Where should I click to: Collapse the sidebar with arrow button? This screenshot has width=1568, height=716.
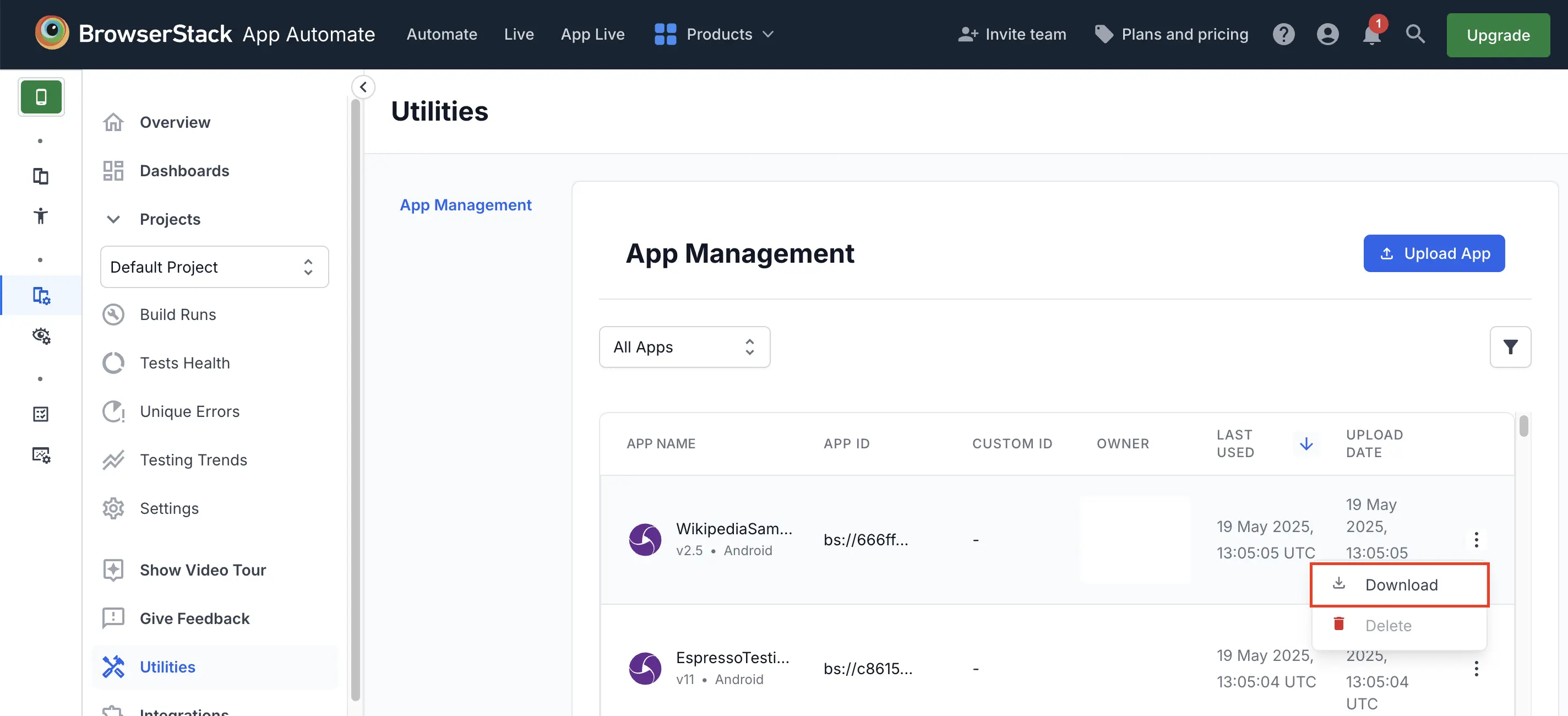pos(363,87)
